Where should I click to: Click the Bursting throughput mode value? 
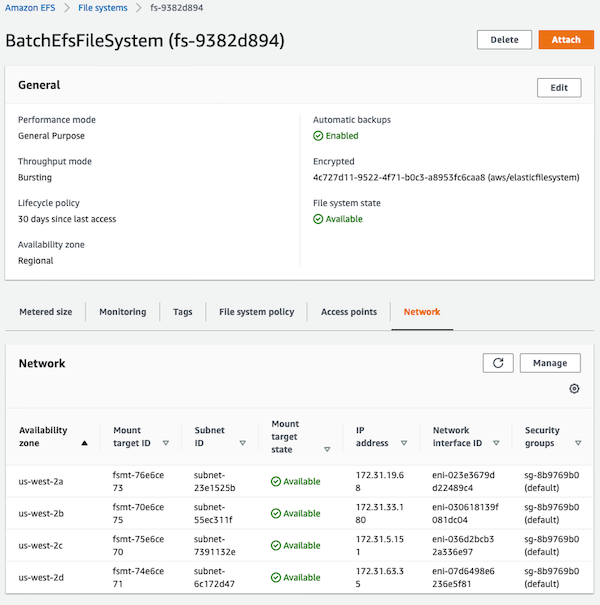pos(35,177)
